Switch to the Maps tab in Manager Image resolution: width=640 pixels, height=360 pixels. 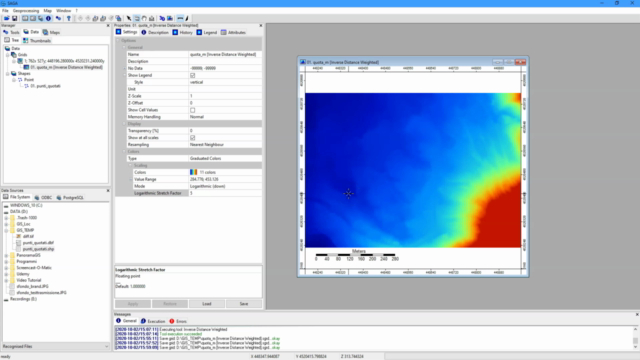[51, 32]
